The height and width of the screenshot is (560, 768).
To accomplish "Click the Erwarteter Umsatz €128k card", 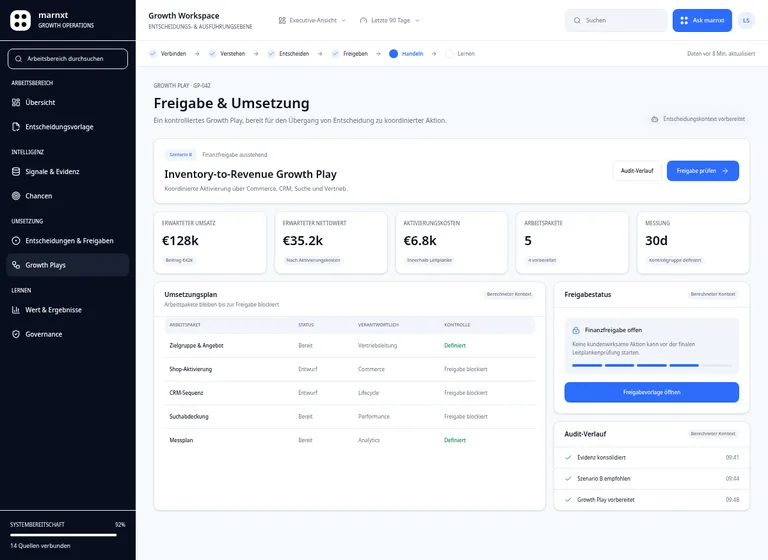I will (210, 243).
